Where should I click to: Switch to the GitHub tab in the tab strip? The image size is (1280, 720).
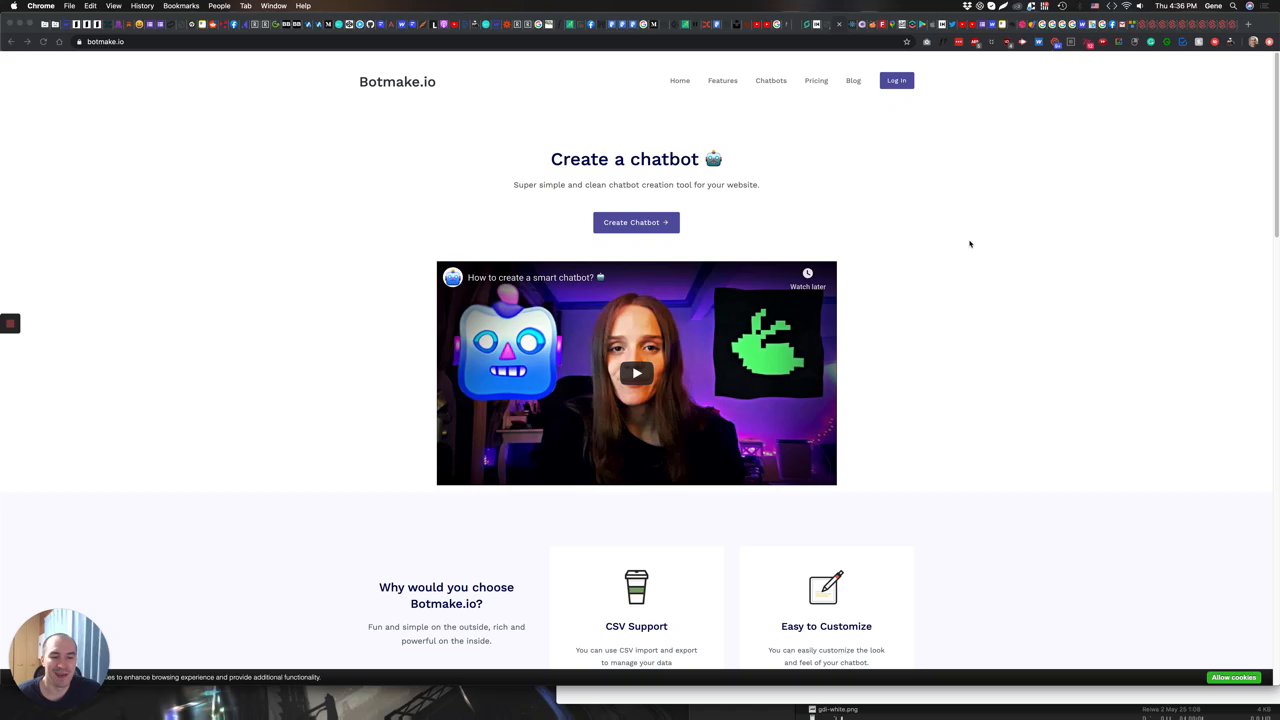pos(370,24)
